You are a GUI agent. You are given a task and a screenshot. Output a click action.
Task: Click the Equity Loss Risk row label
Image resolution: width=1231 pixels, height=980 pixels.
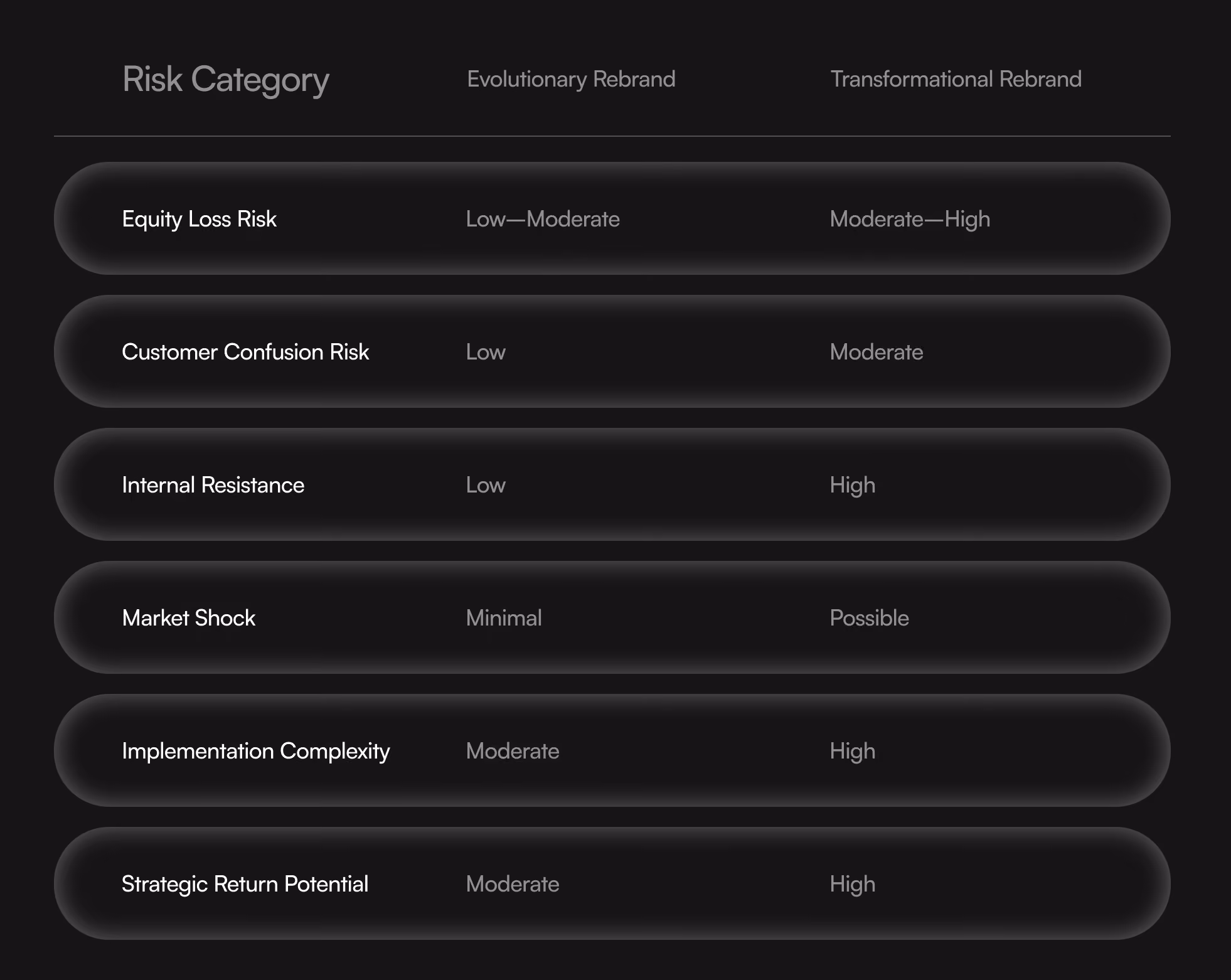(199, 220)
